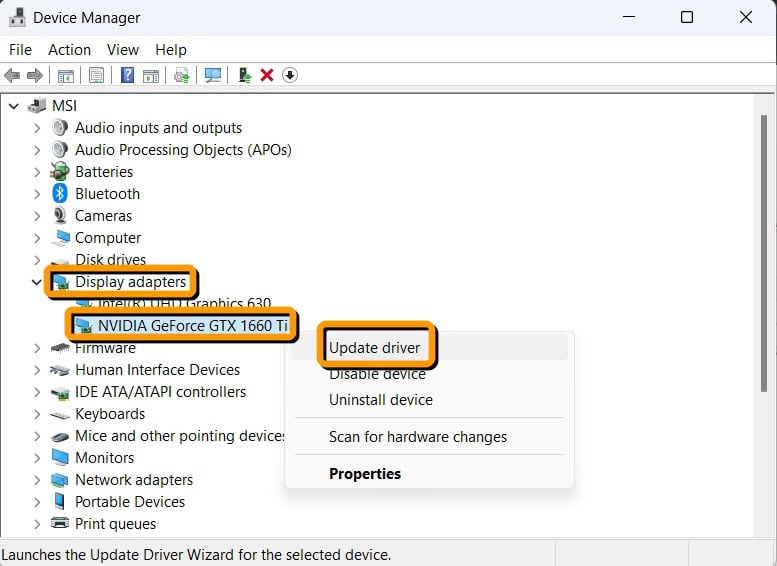Collapse the MSI root node
The width and height of the screenshot is (777, 566).
[14, 106]
